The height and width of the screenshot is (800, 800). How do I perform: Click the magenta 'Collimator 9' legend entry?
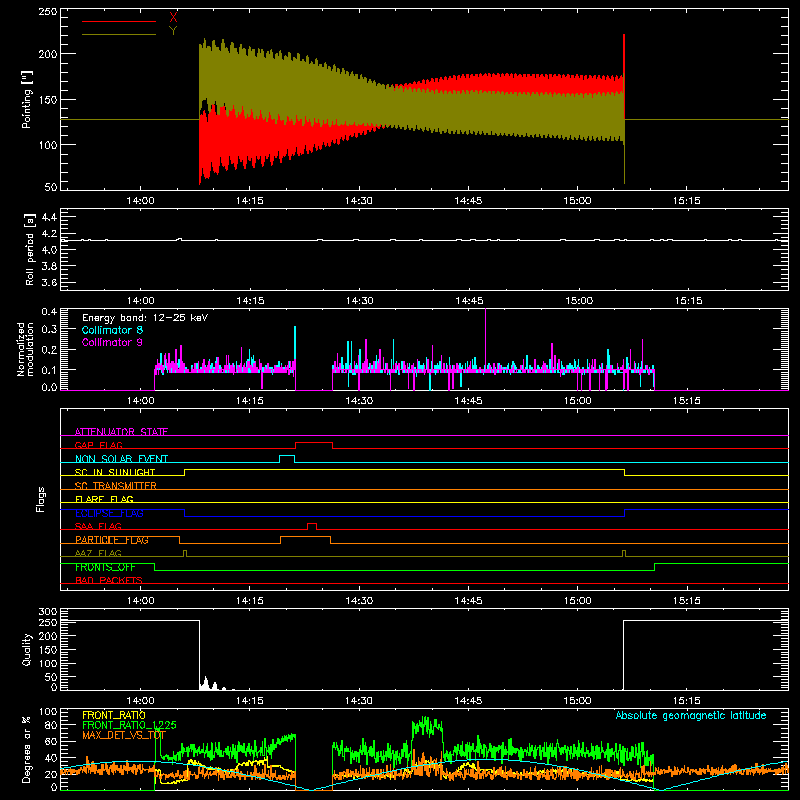112,342
